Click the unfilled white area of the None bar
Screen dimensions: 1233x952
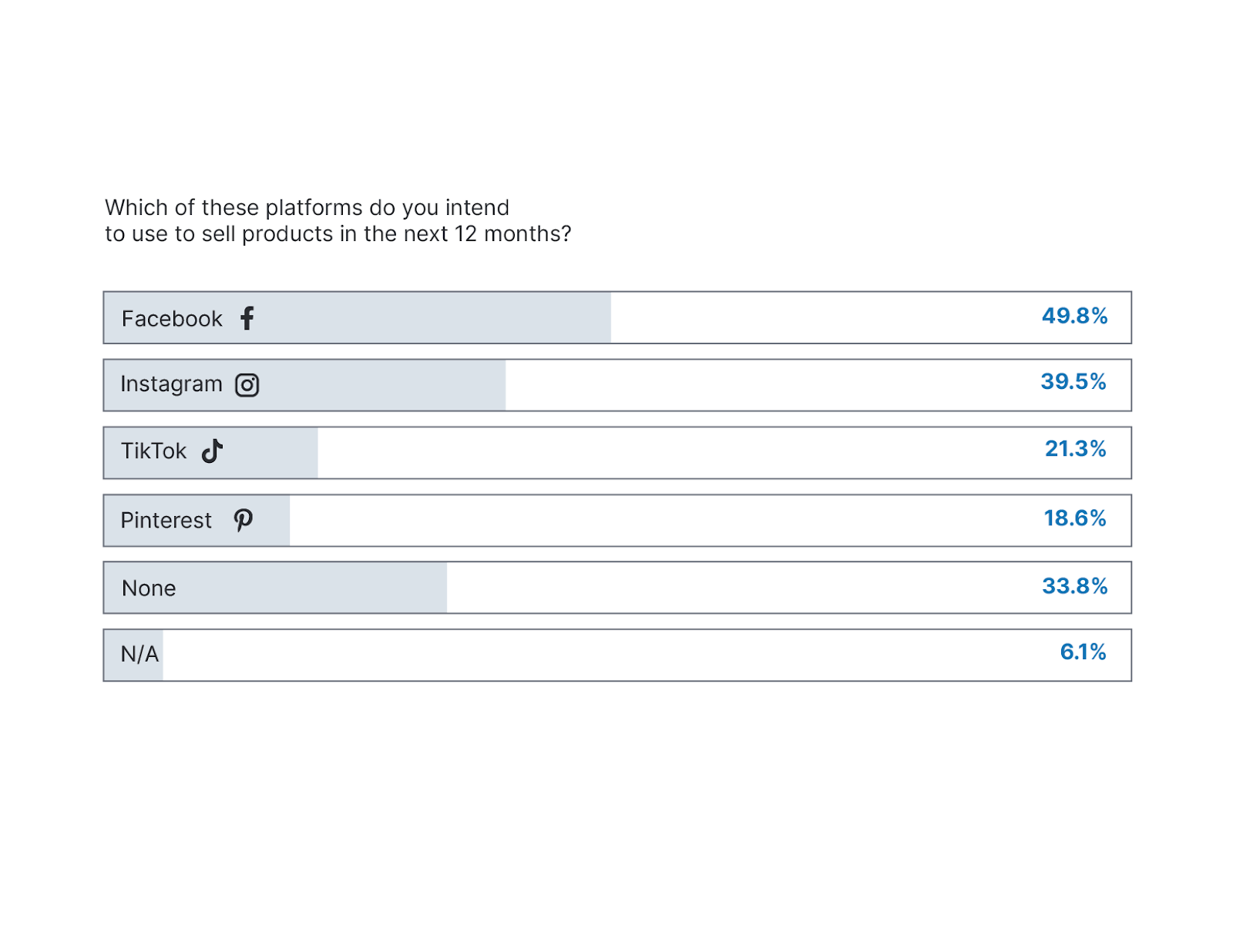point(732,588)
